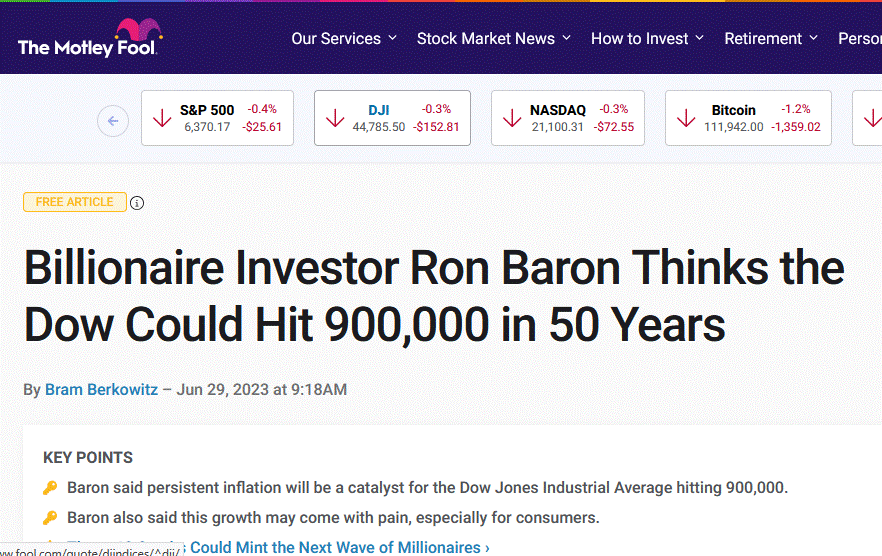Click the DJI down arrow icon
This screenshot has height=556, width=882.
[x=335, y=118]
